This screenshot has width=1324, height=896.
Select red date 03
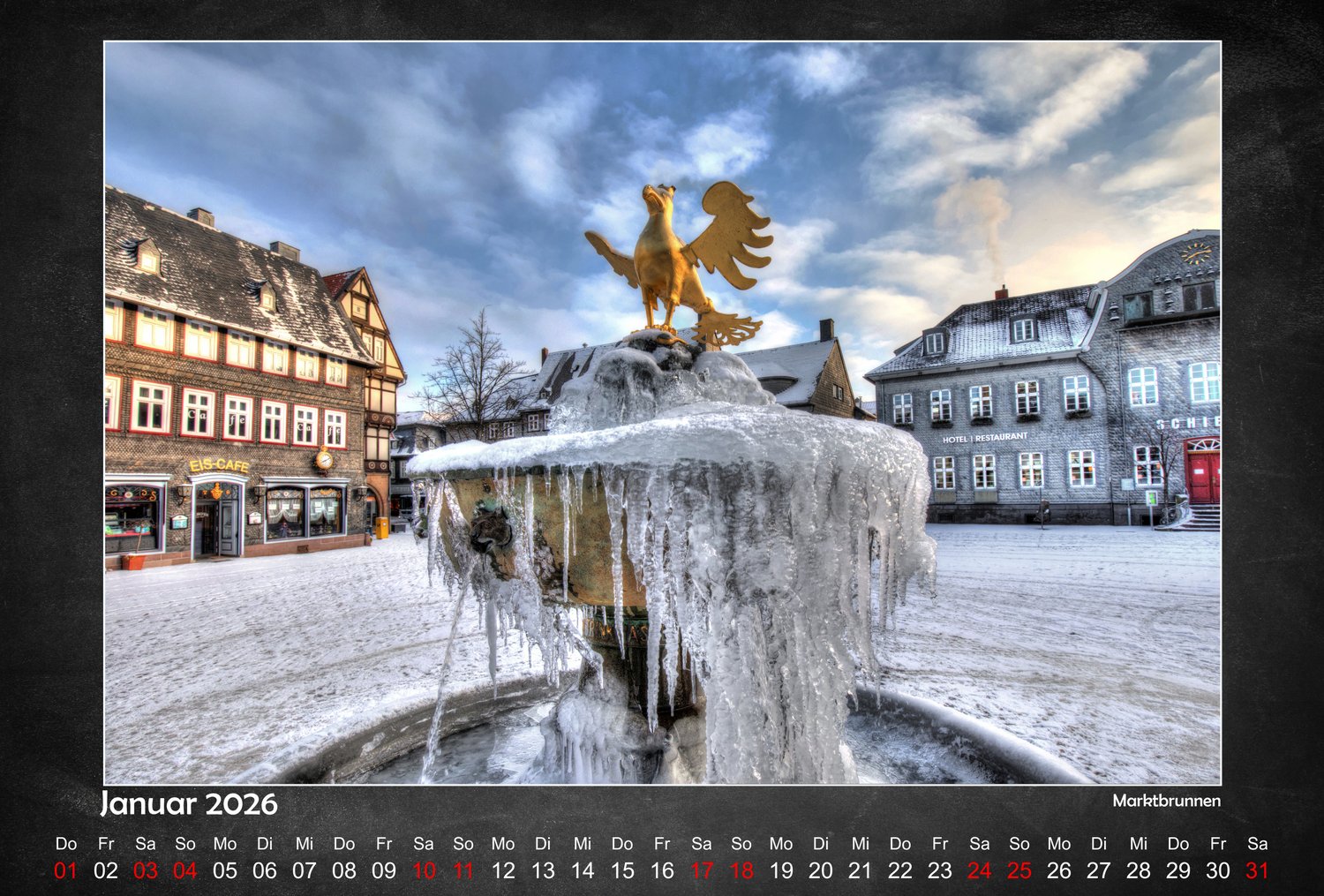(x=146, y=870)
